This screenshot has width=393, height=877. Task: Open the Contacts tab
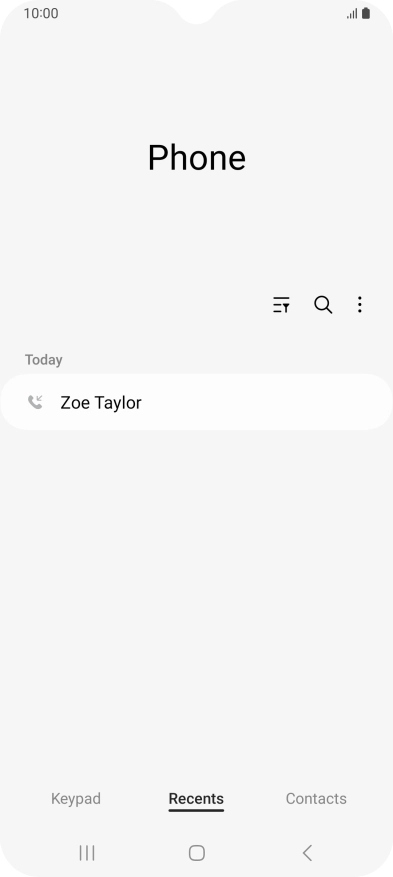[316, 799]
